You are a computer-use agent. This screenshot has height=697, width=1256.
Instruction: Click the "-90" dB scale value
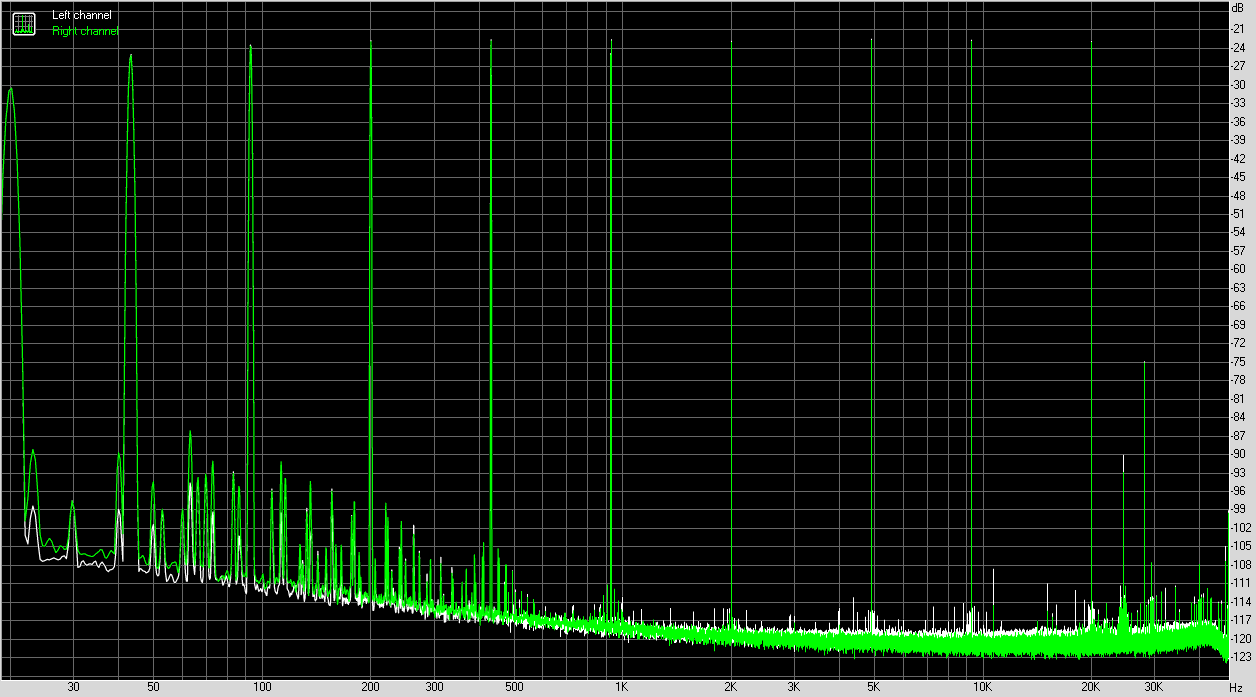[x=1238, y=453]
